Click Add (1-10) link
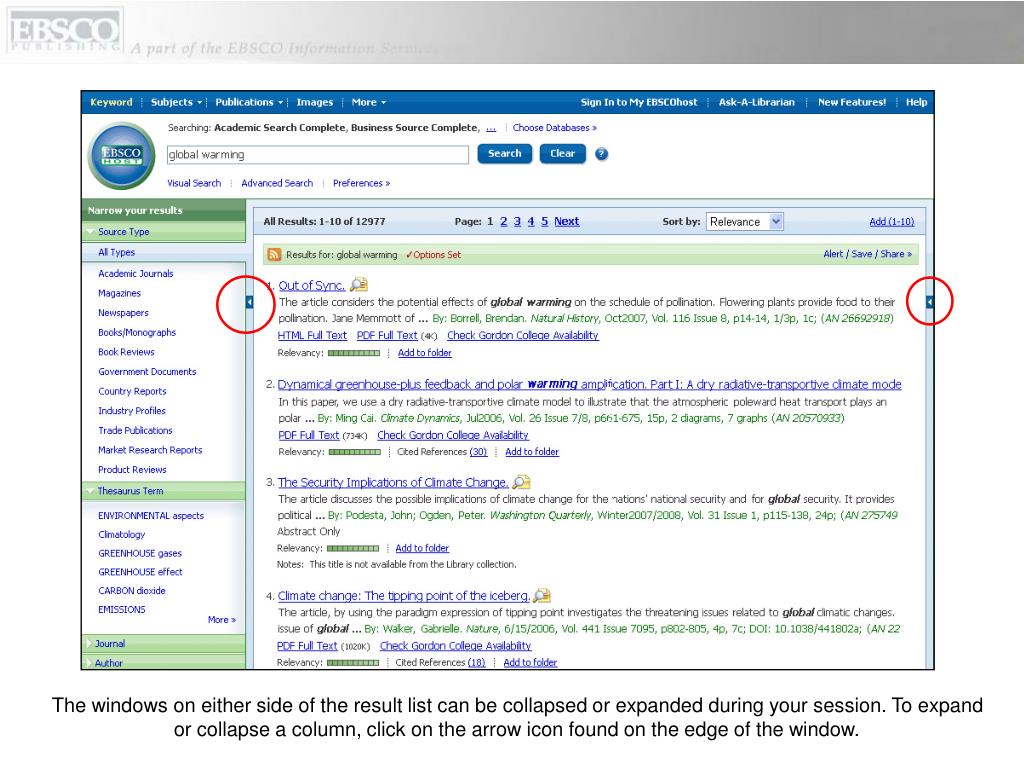The height and width of the screenshot is (768, 1024). (x=891, y=221)
